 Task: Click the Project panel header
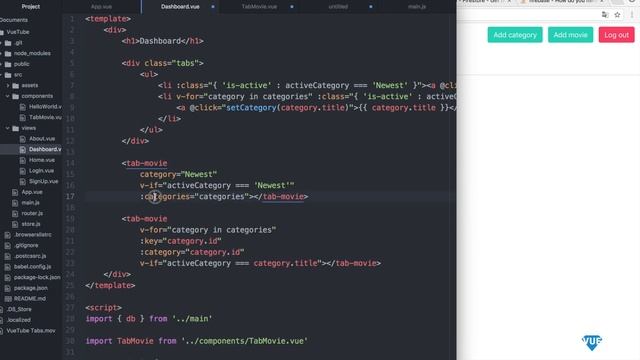[31, 7]
